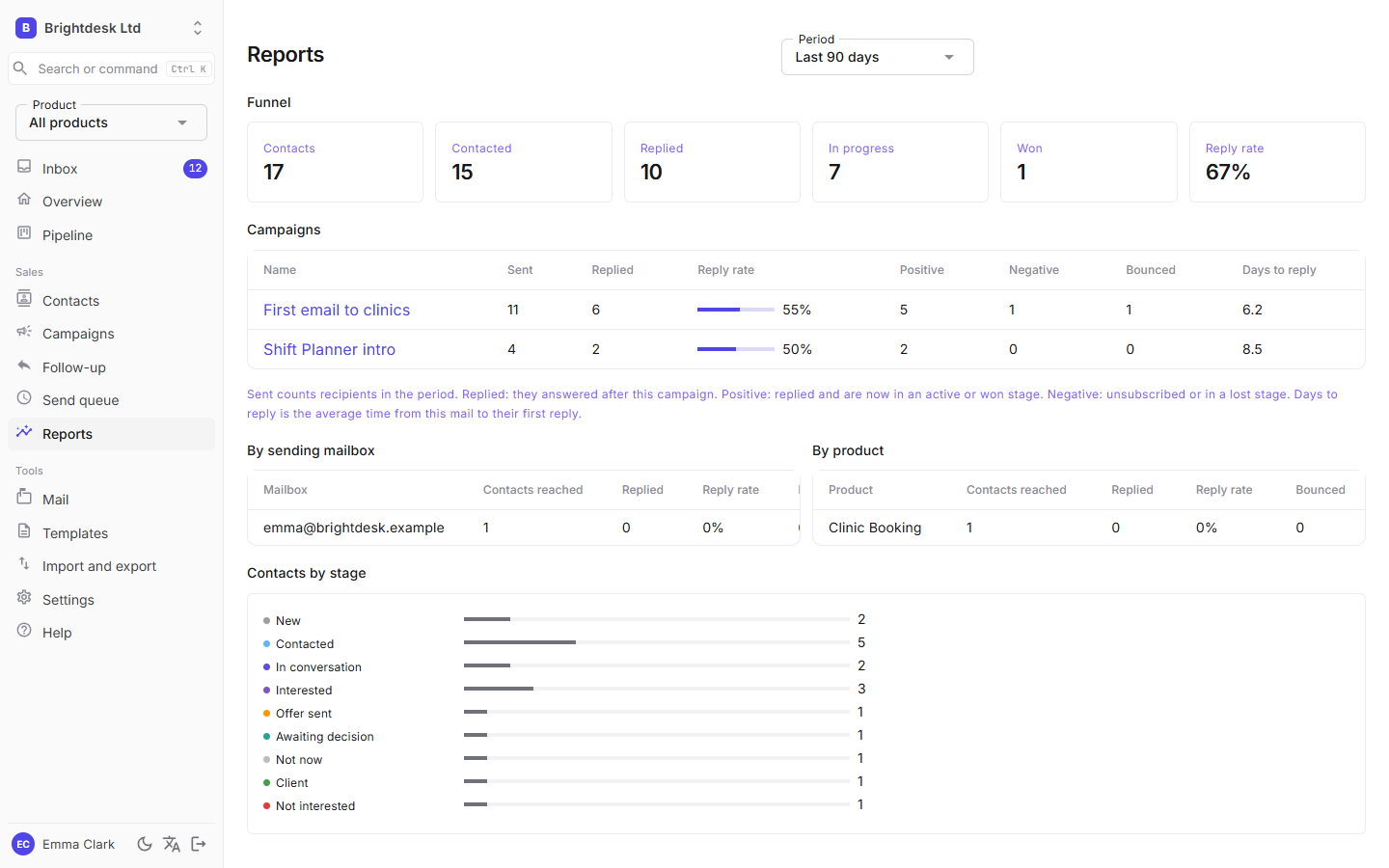
Task: Click the Contacted stage bar
Action: [656, 642]
